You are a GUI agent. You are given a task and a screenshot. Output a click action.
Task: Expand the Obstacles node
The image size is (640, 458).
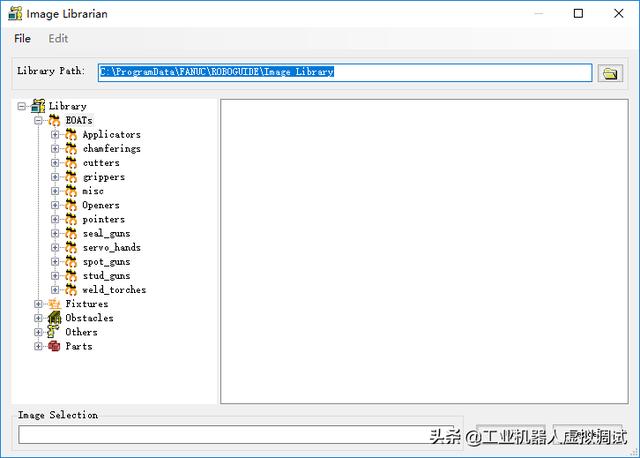pyautogui.click(x=38, y=318)
